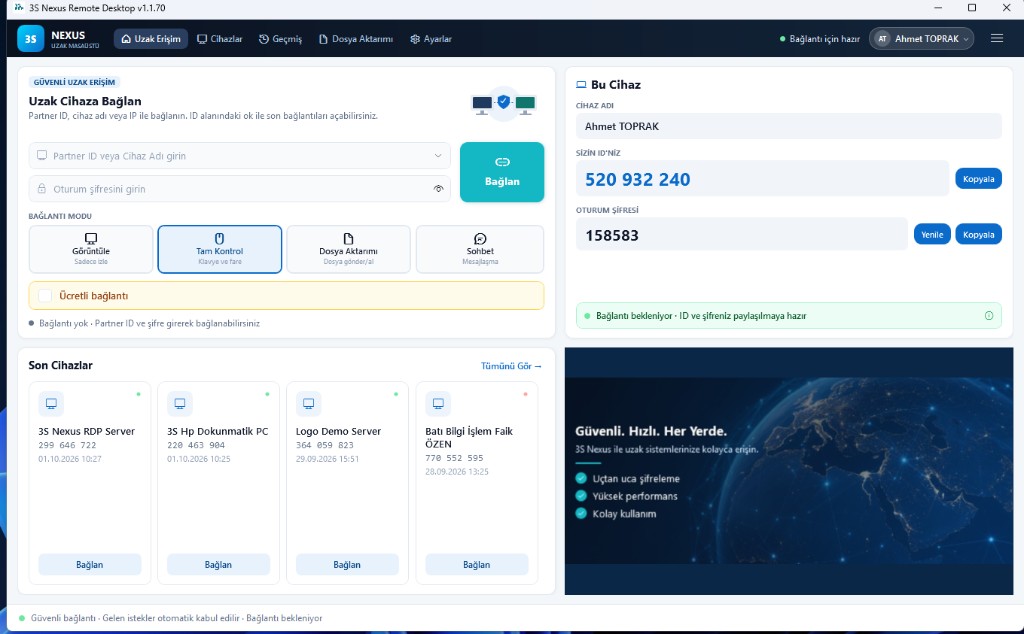Click the Logo Demo Server monitor icon

pyautogui.click(x=308, y=404)
